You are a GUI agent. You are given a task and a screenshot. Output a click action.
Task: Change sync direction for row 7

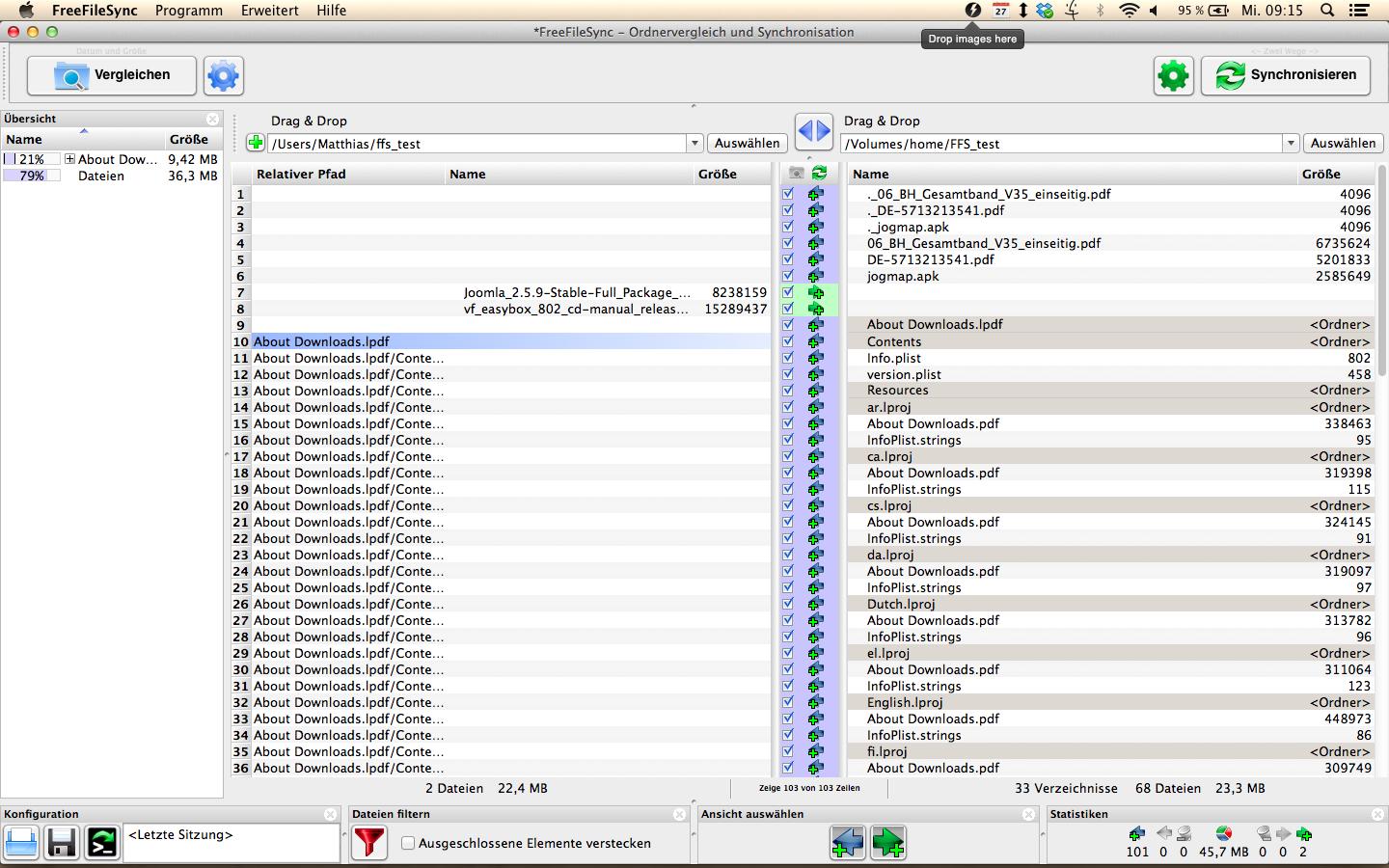pos(816,292)
